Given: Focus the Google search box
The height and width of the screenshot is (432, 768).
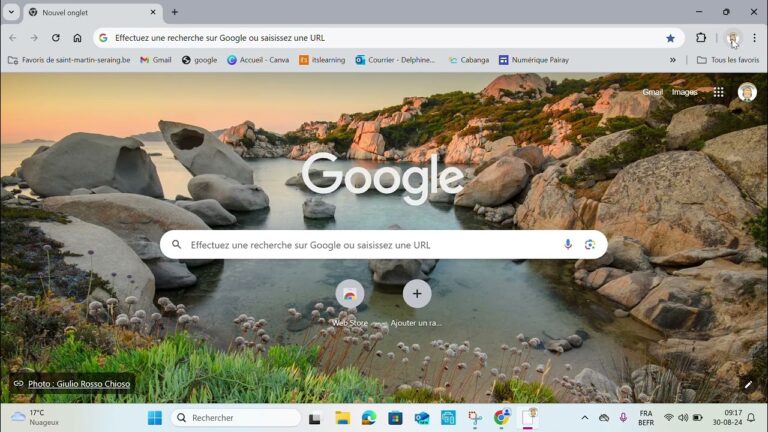Looking at the screenshot, I should coord(384,244).
